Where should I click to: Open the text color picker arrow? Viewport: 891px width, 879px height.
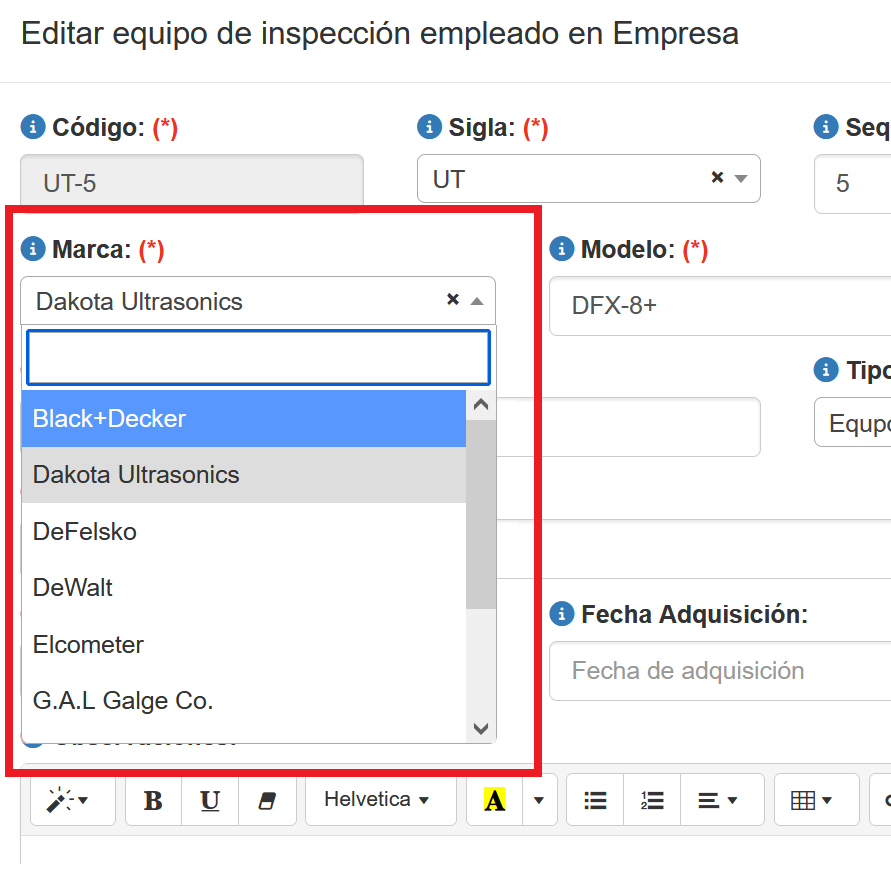coord(540,800)
